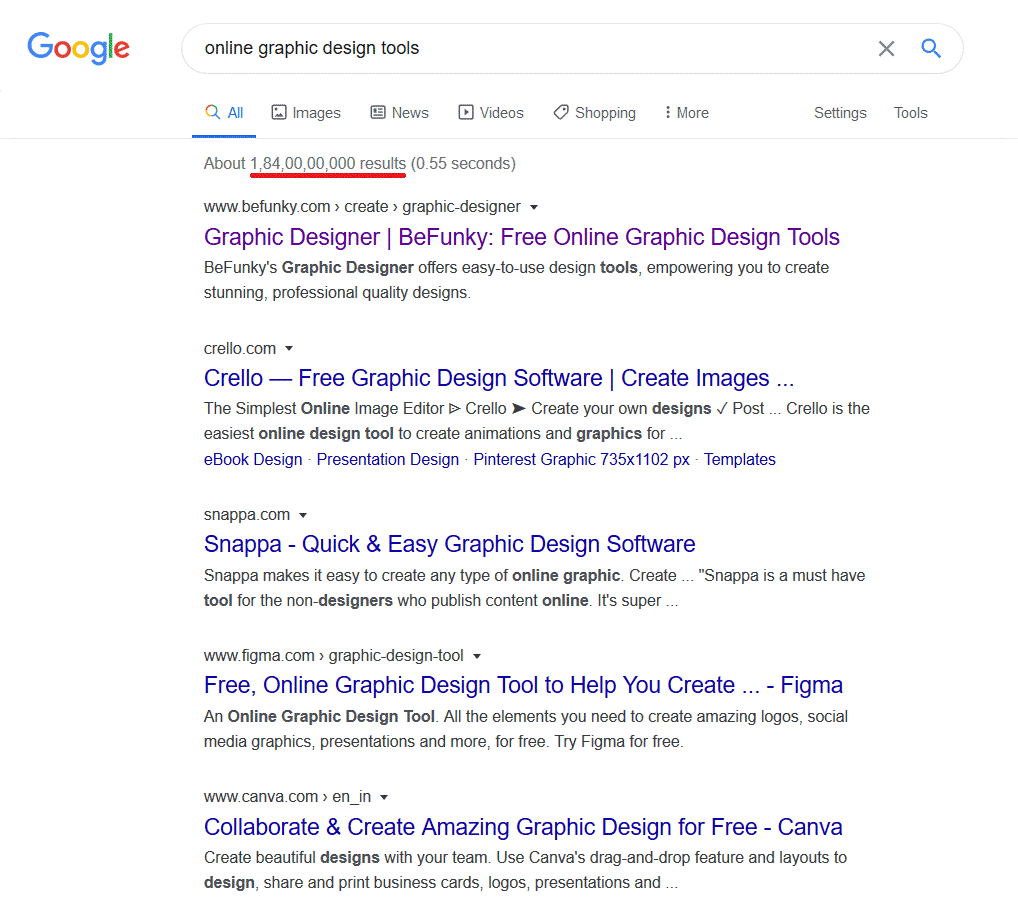Open Snappa Quick & Easy result link
This screenshot has height=918, width=1018.
click(x=449, y=545)
